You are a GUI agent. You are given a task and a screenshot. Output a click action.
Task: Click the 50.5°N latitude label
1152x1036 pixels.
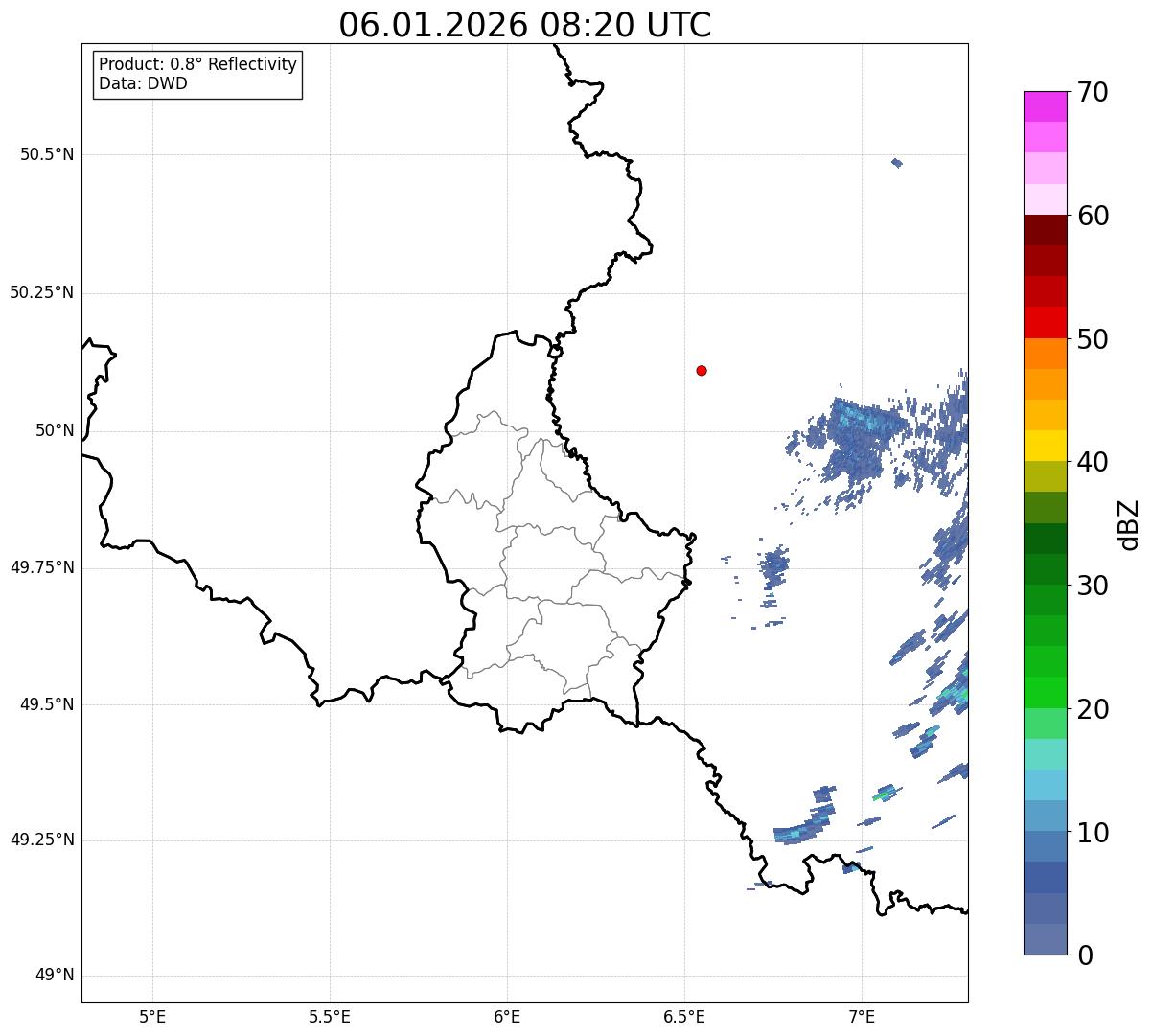click(47, 154)
